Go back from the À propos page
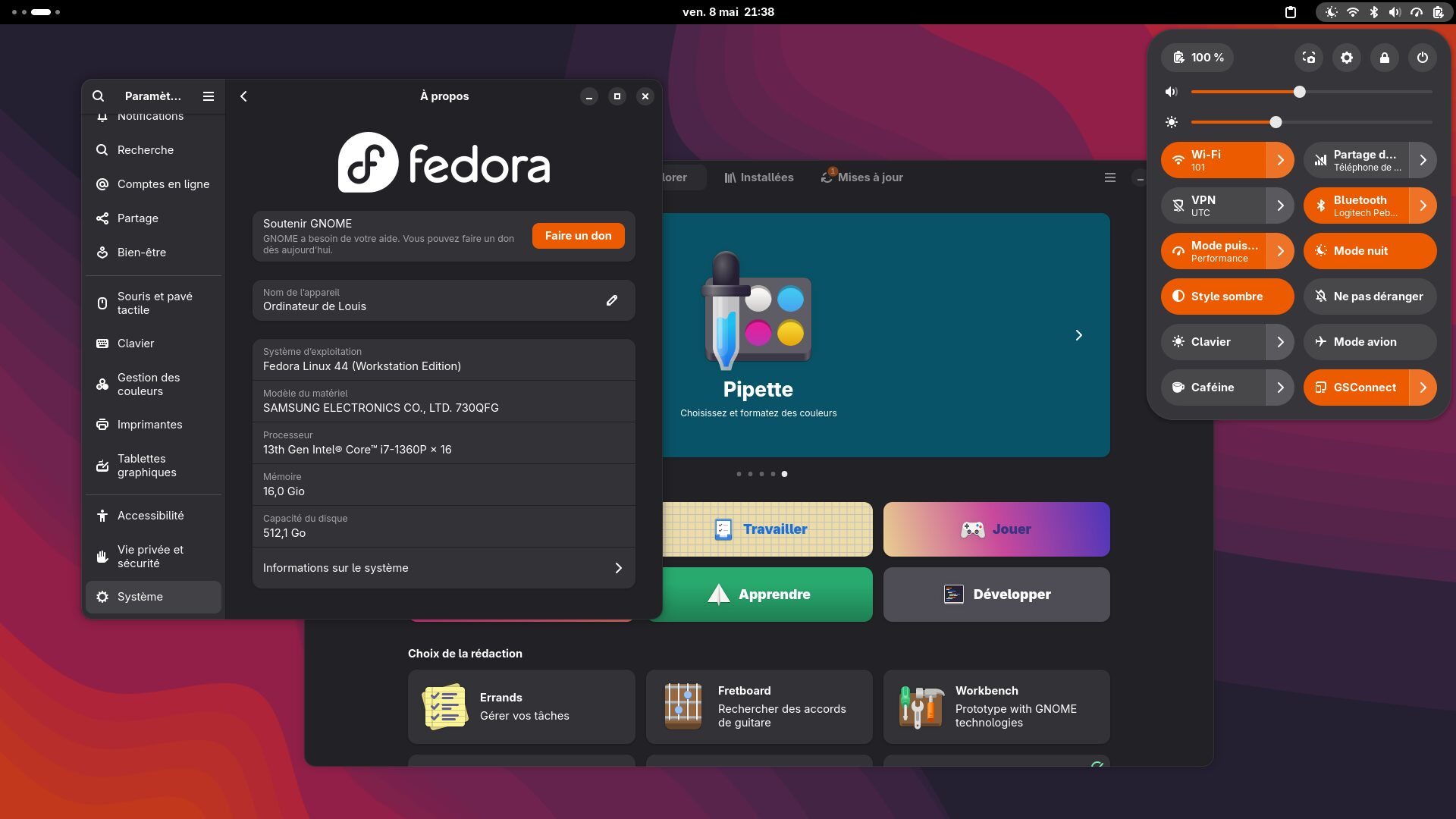The image size is (1456, 819). pyautogui.click(x=243, y=96)
